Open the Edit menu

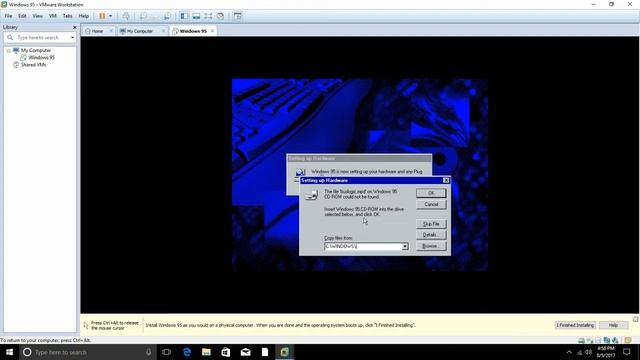click(22, 16)
